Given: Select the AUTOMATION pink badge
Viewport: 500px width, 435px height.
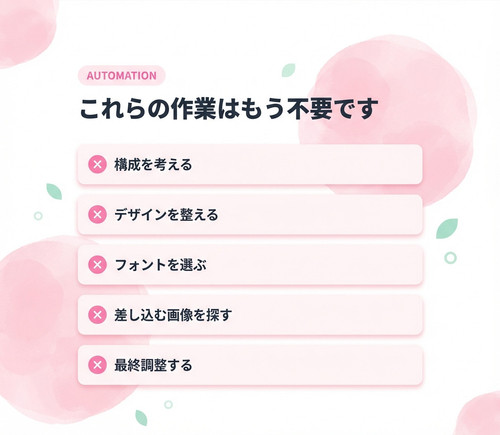Looking at the screenshot, I should coord(122,76).
